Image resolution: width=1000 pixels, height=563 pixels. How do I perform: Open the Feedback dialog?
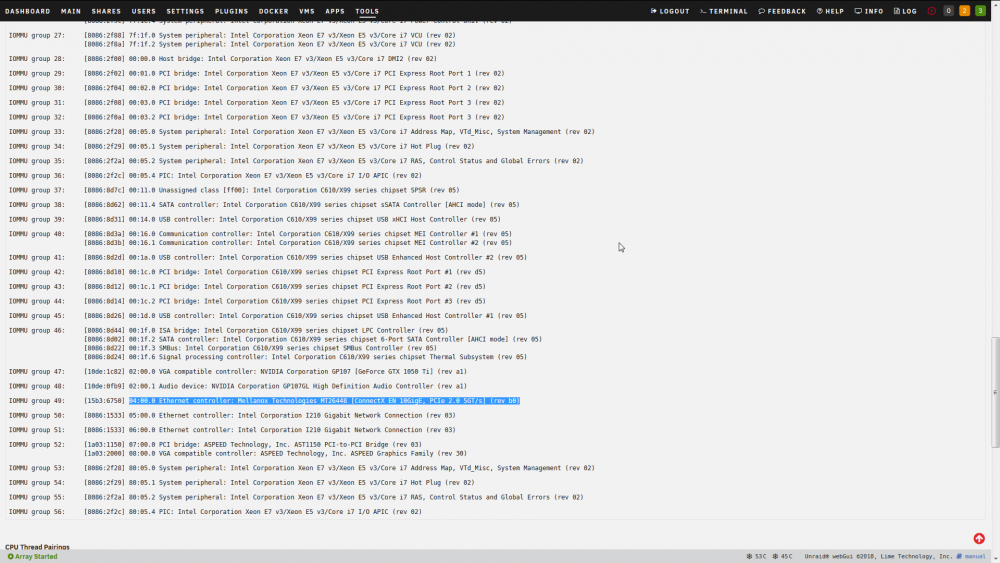point(782,11)
